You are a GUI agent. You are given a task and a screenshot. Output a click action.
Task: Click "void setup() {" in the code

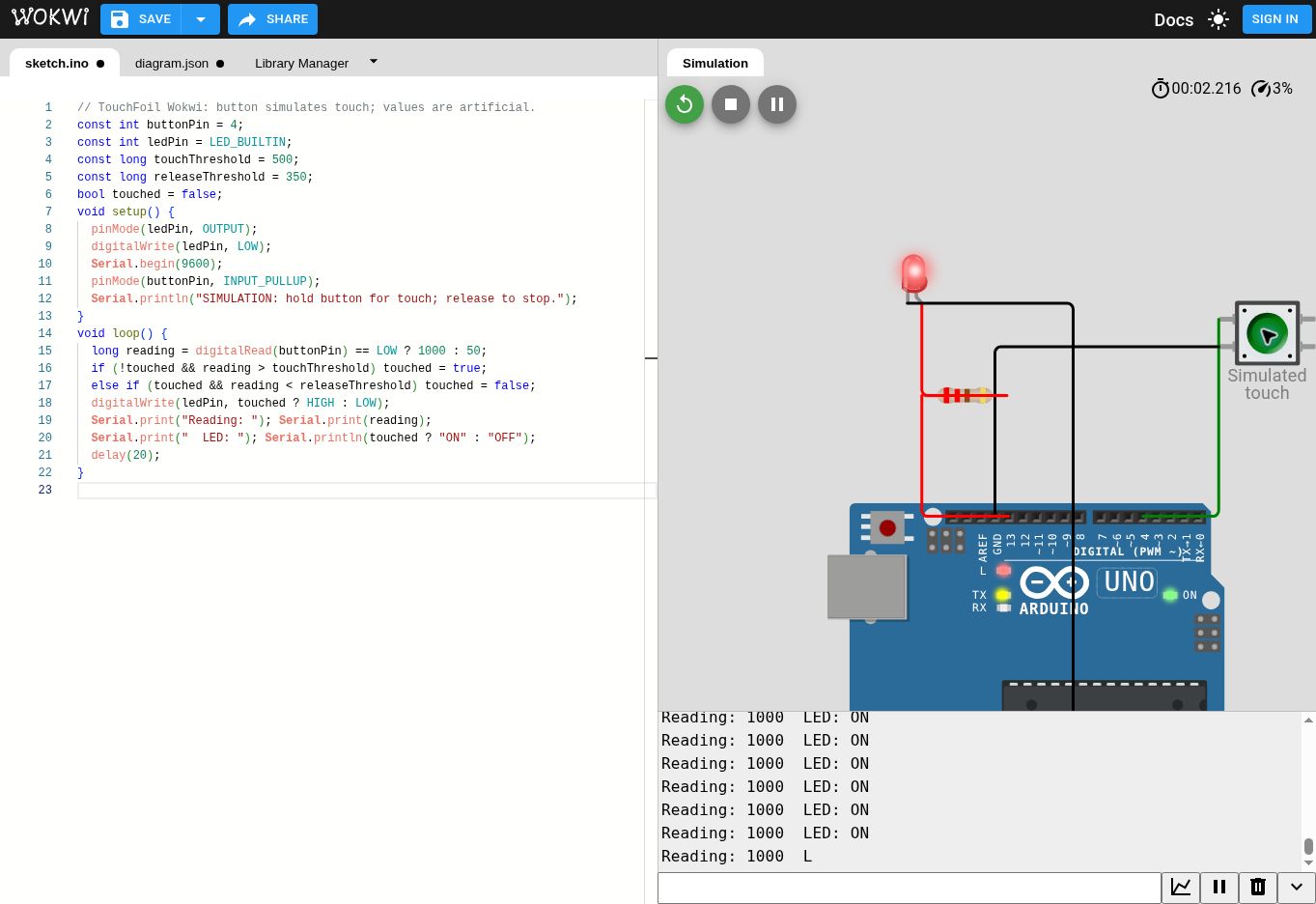pos(126,212)
